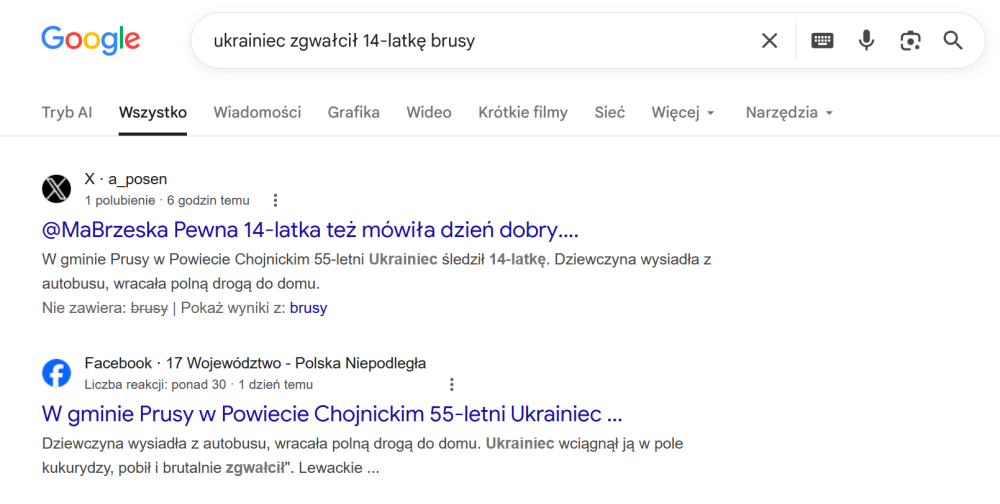
Task: Click the Facebook logo of second result
Action: coord(56,373)
